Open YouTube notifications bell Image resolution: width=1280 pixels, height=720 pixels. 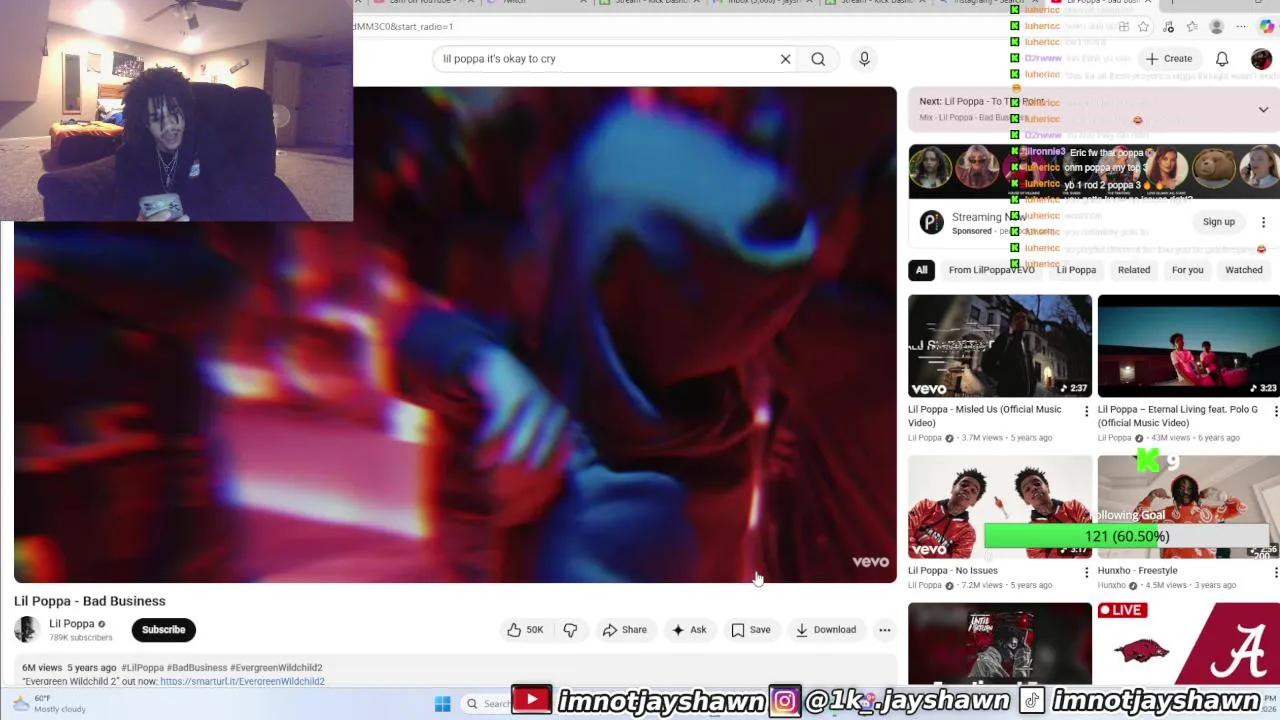coord(1221,59)
